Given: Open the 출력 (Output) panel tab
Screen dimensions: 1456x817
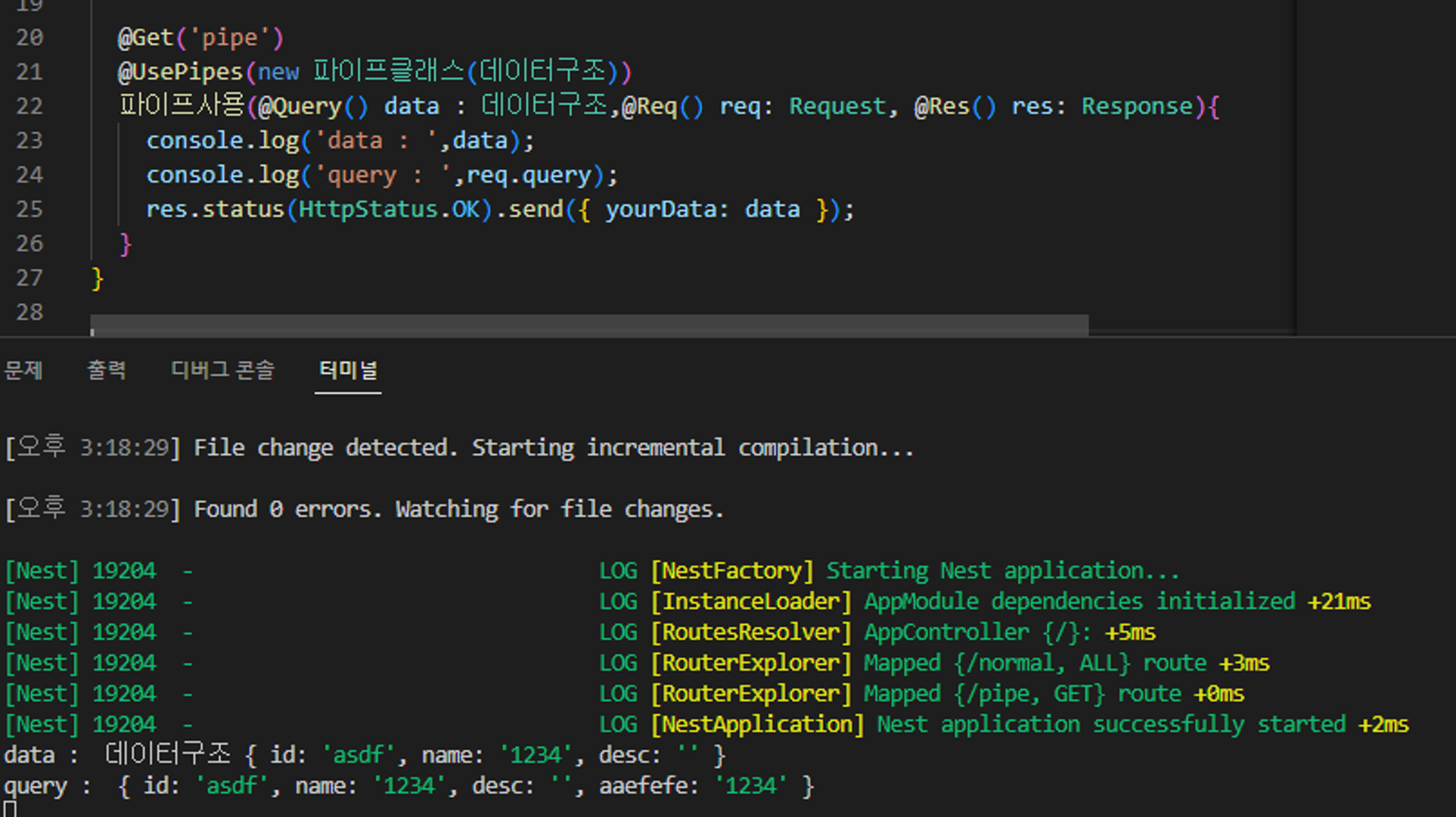Looking at the screenshot, I should (x=106, y=370).
